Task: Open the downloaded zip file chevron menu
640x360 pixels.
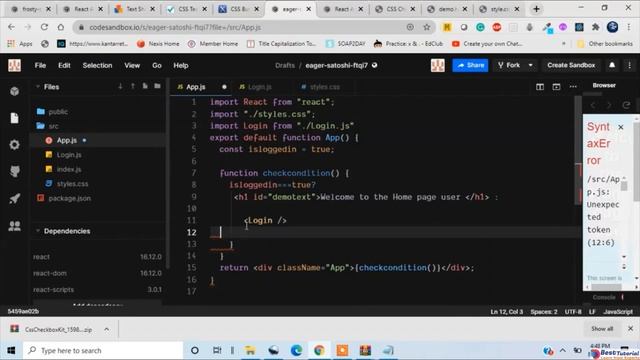Action: [x=107, y=329]
